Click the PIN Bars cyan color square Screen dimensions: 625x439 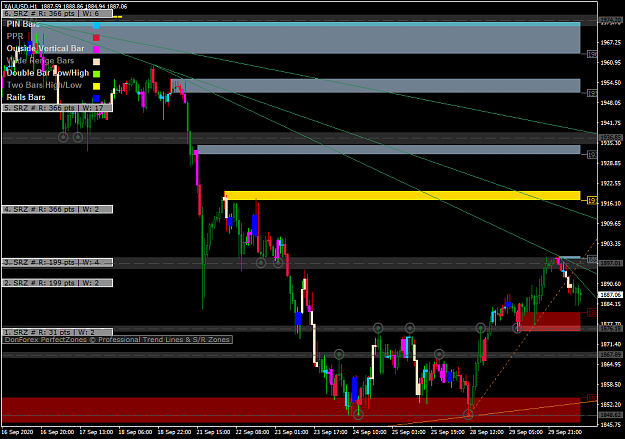pyautogui.click(x=96, y=26)
